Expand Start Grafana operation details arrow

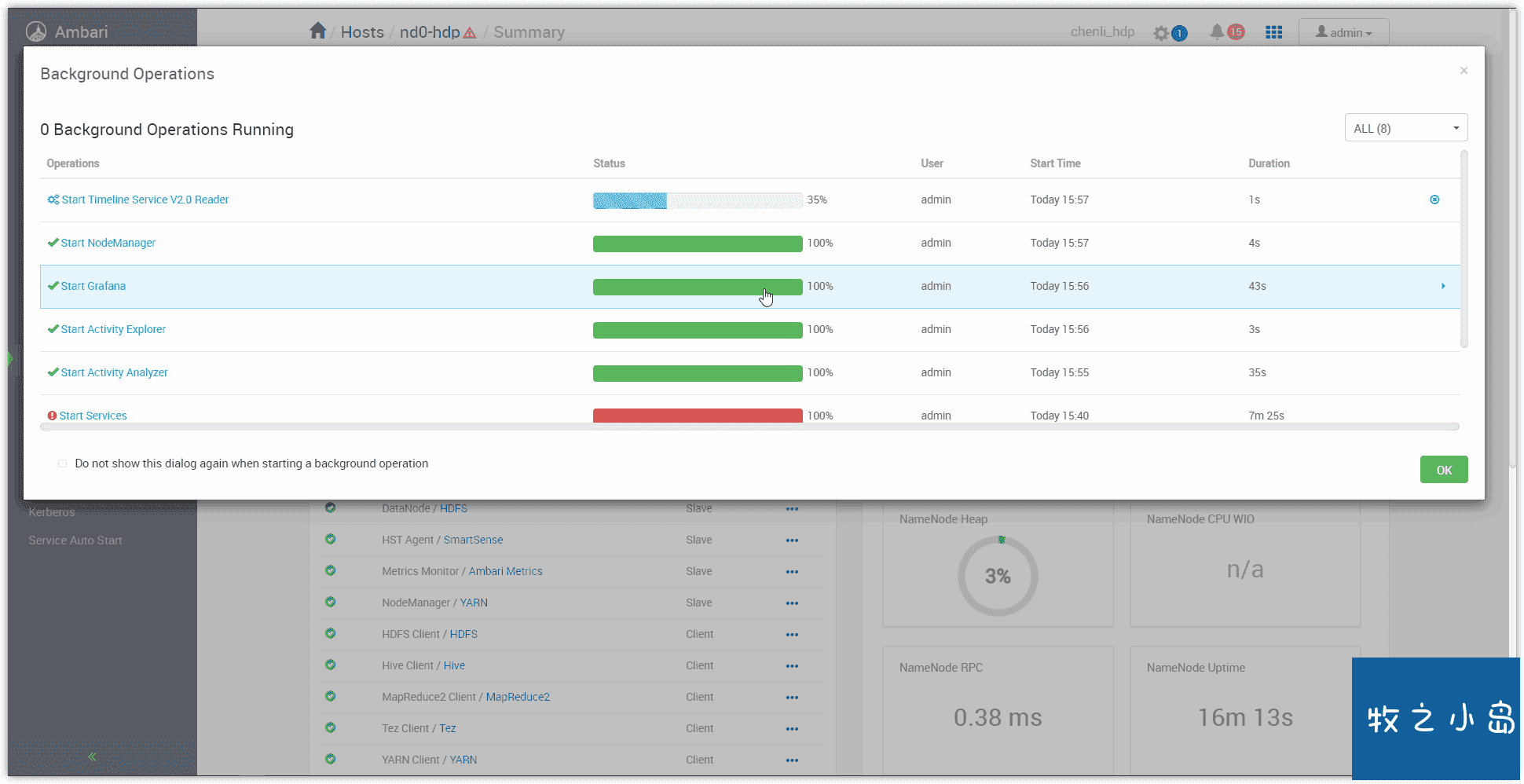click(x=1443, y=286)
